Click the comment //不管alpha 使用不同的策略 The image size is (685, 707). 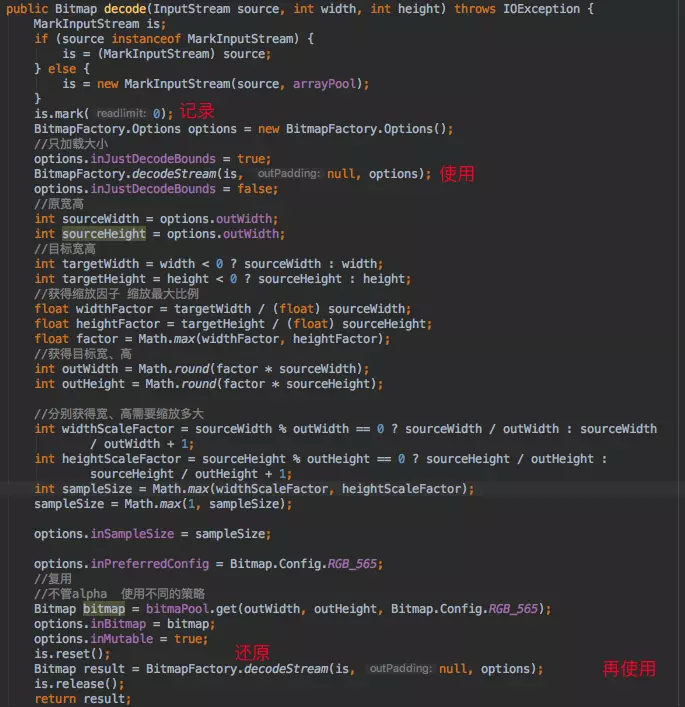tap(120, 594)
